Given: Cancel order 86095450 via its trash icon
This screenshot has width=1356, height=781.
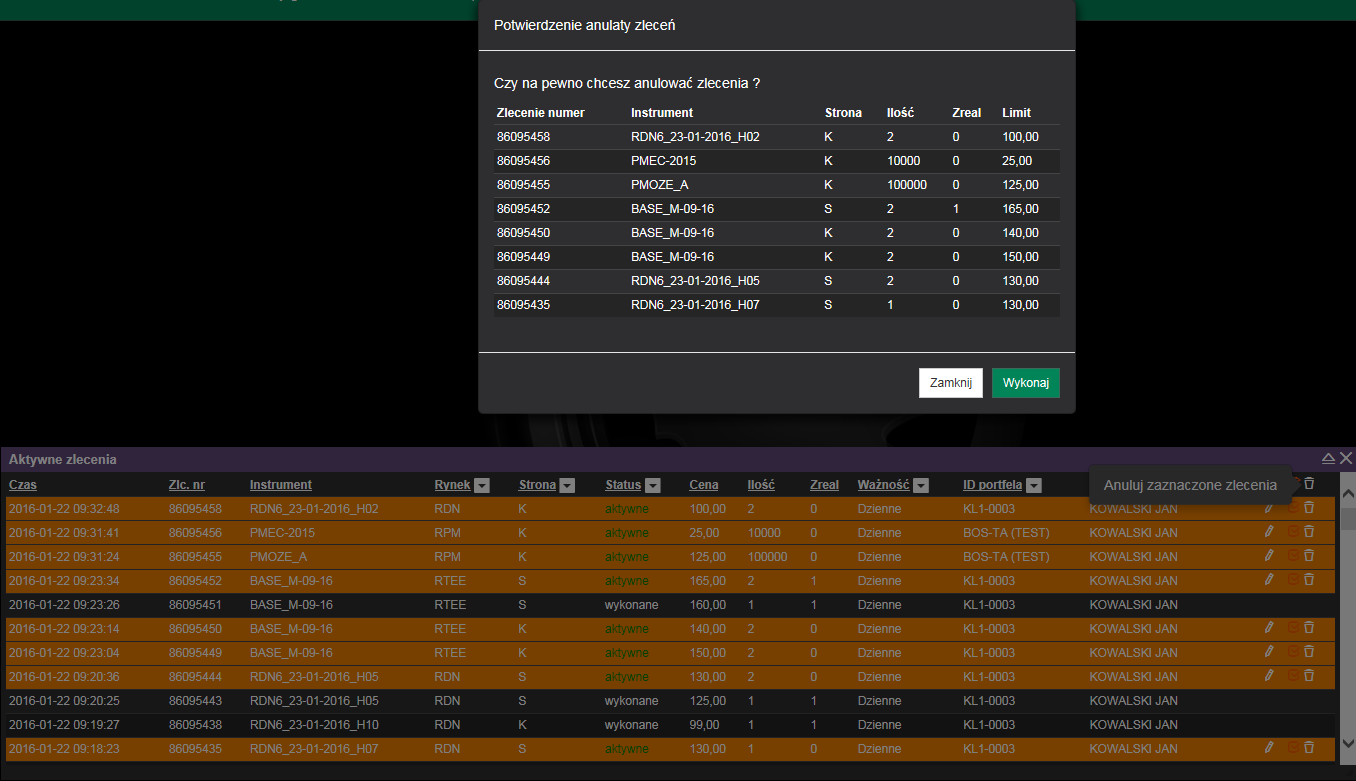Looking at the screenshot, I should coord(1309,627).
